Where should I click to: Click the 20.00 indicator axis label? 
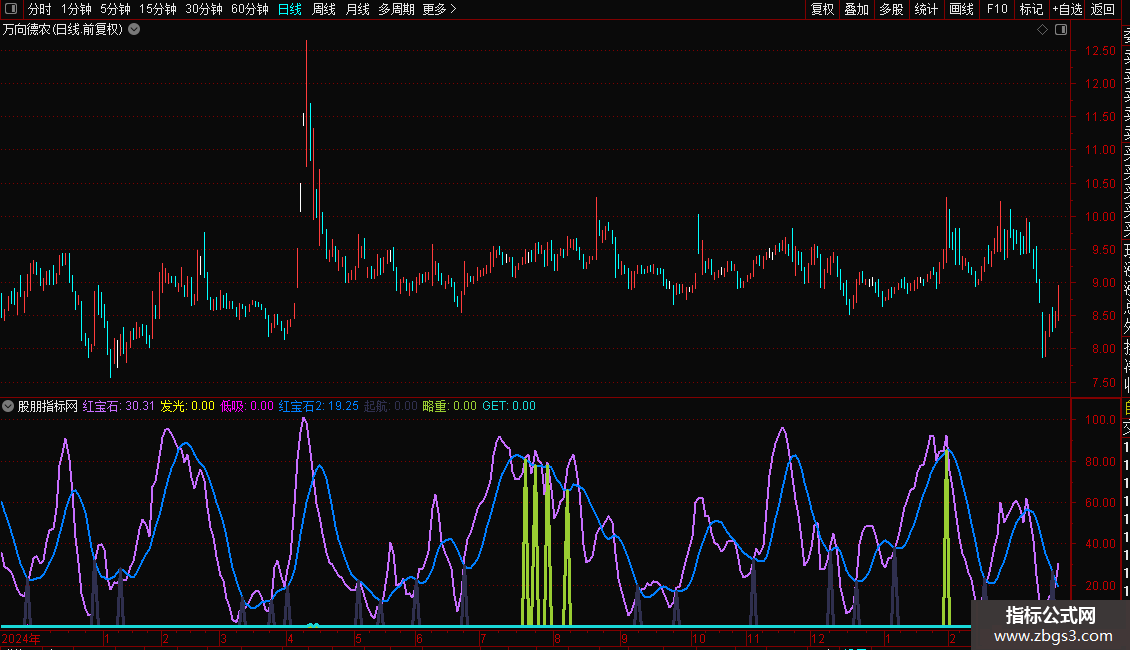click(x=1100, y=585)
